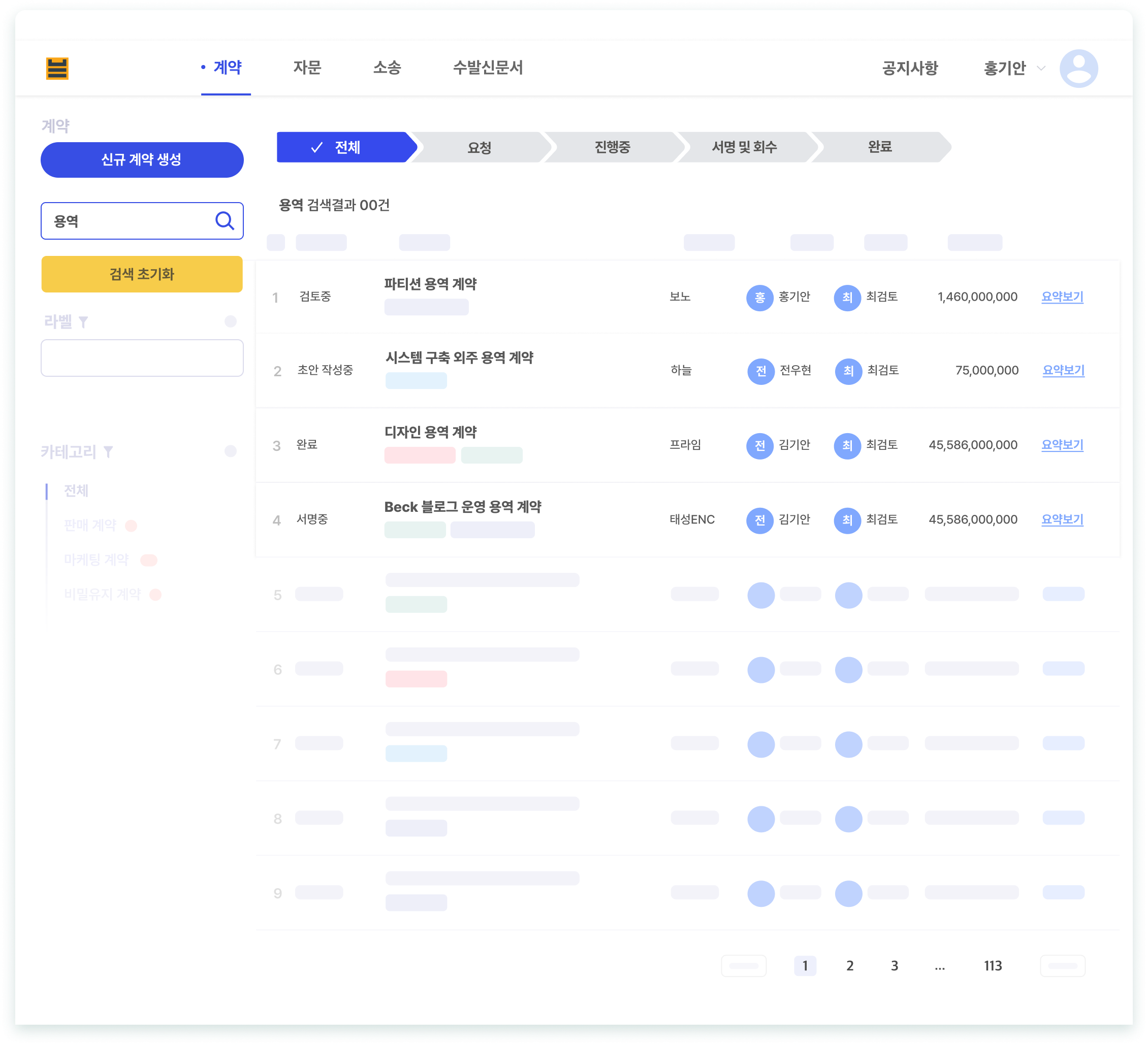This screenshot has width=1148, height=1045.
Task: Click 최검토 avatar in 시스템 구축 row
Action: (848, 371)
